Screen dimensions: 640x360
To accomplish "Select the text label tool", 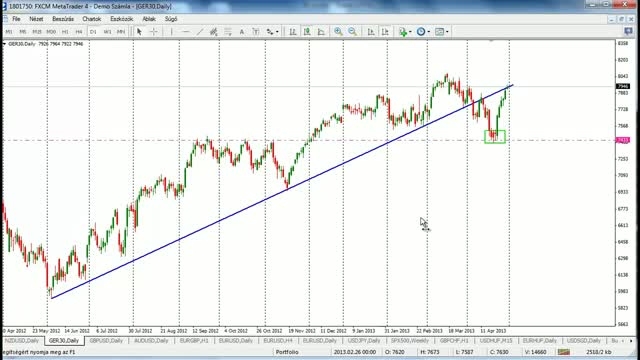I will point(242,31).
